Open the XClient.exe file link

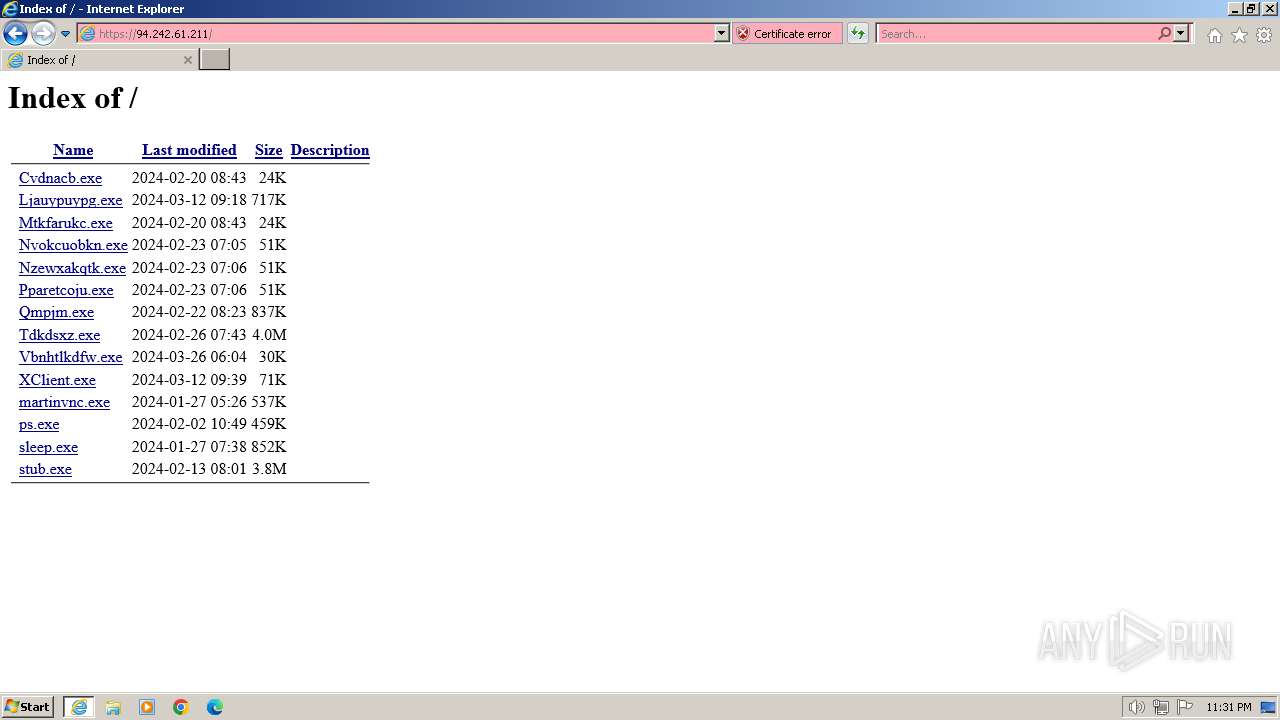pos(57,380)
